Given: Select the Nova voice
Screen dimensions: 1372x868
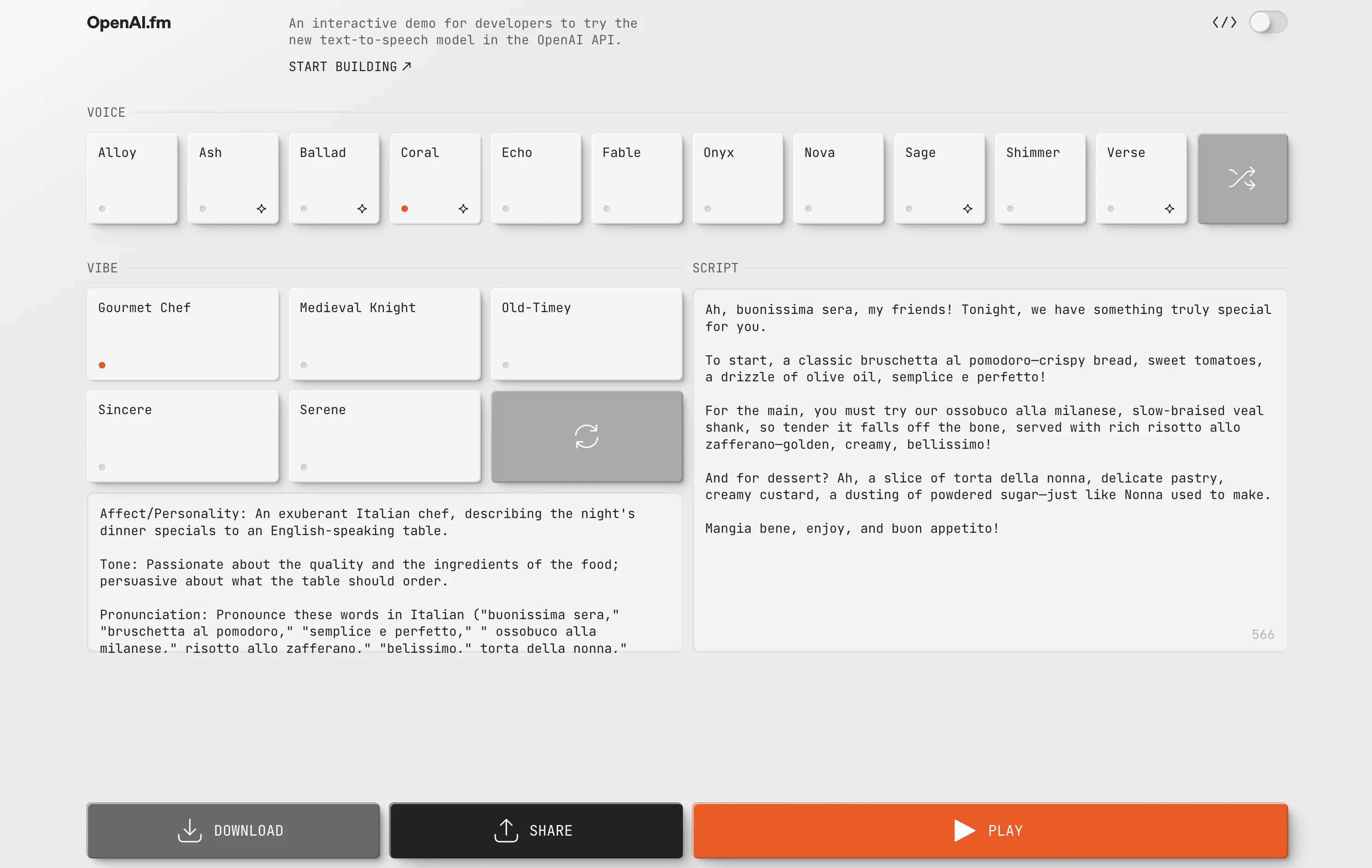Looking at the screenshot, I should coord(838,178).
